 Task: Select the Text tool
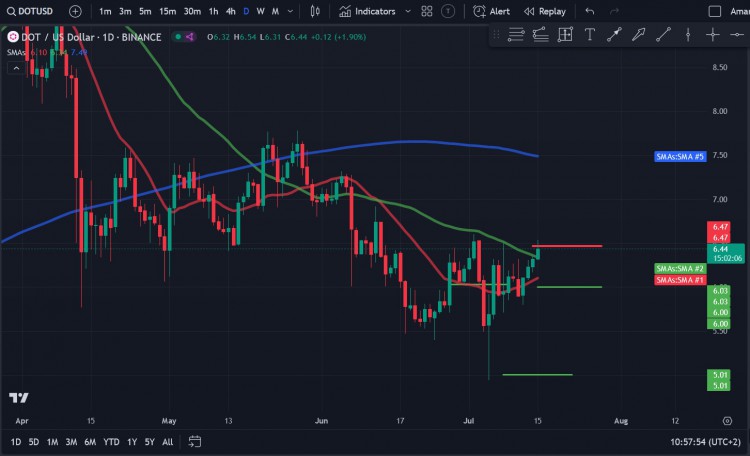click(590, 34)
